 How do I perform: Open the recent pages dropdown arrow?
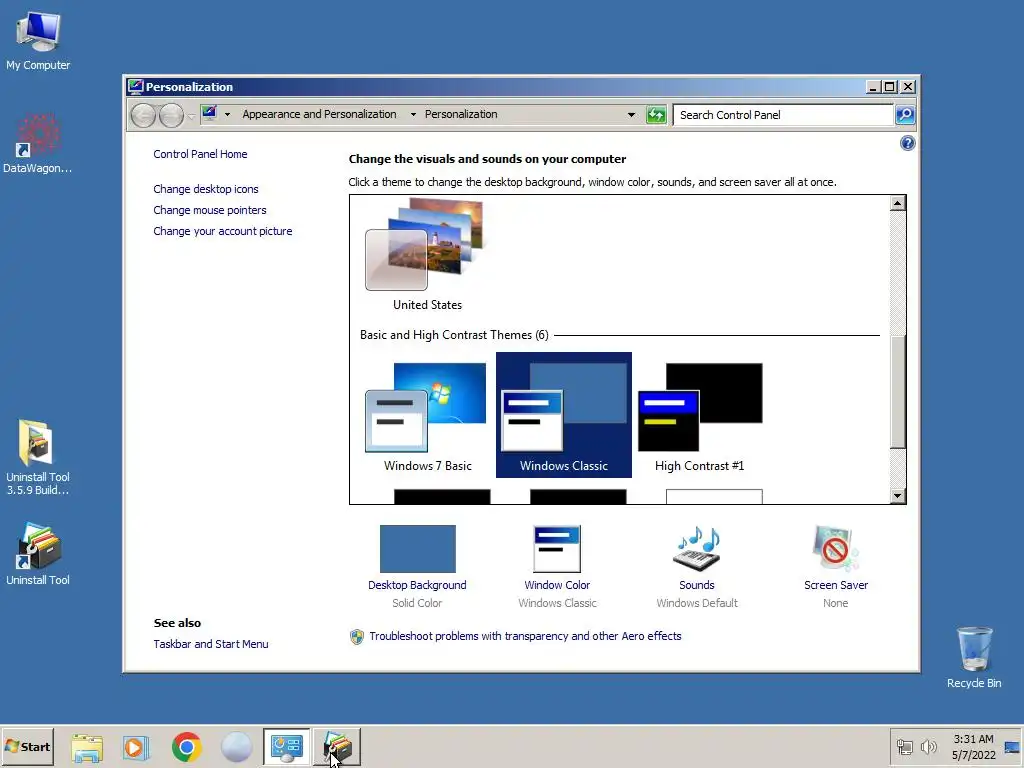tap(191, 116)
